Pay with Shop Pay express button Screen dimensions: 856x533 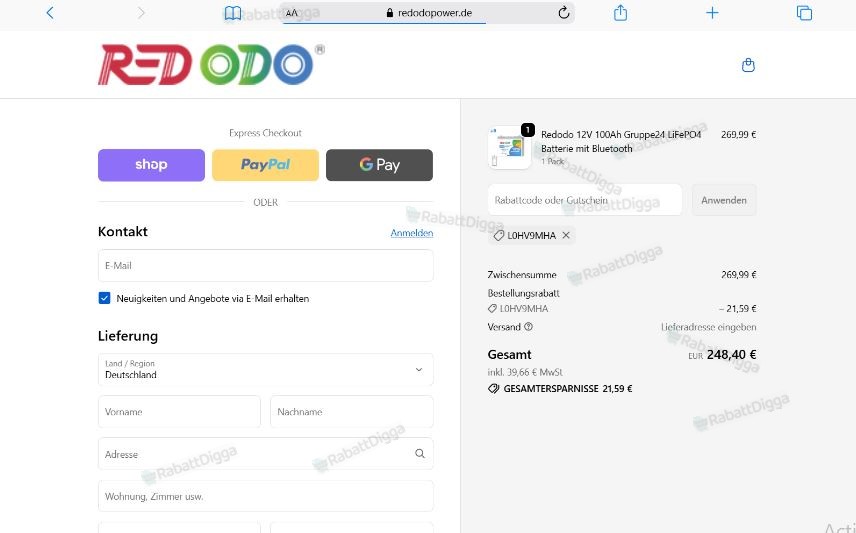[151, 165]
